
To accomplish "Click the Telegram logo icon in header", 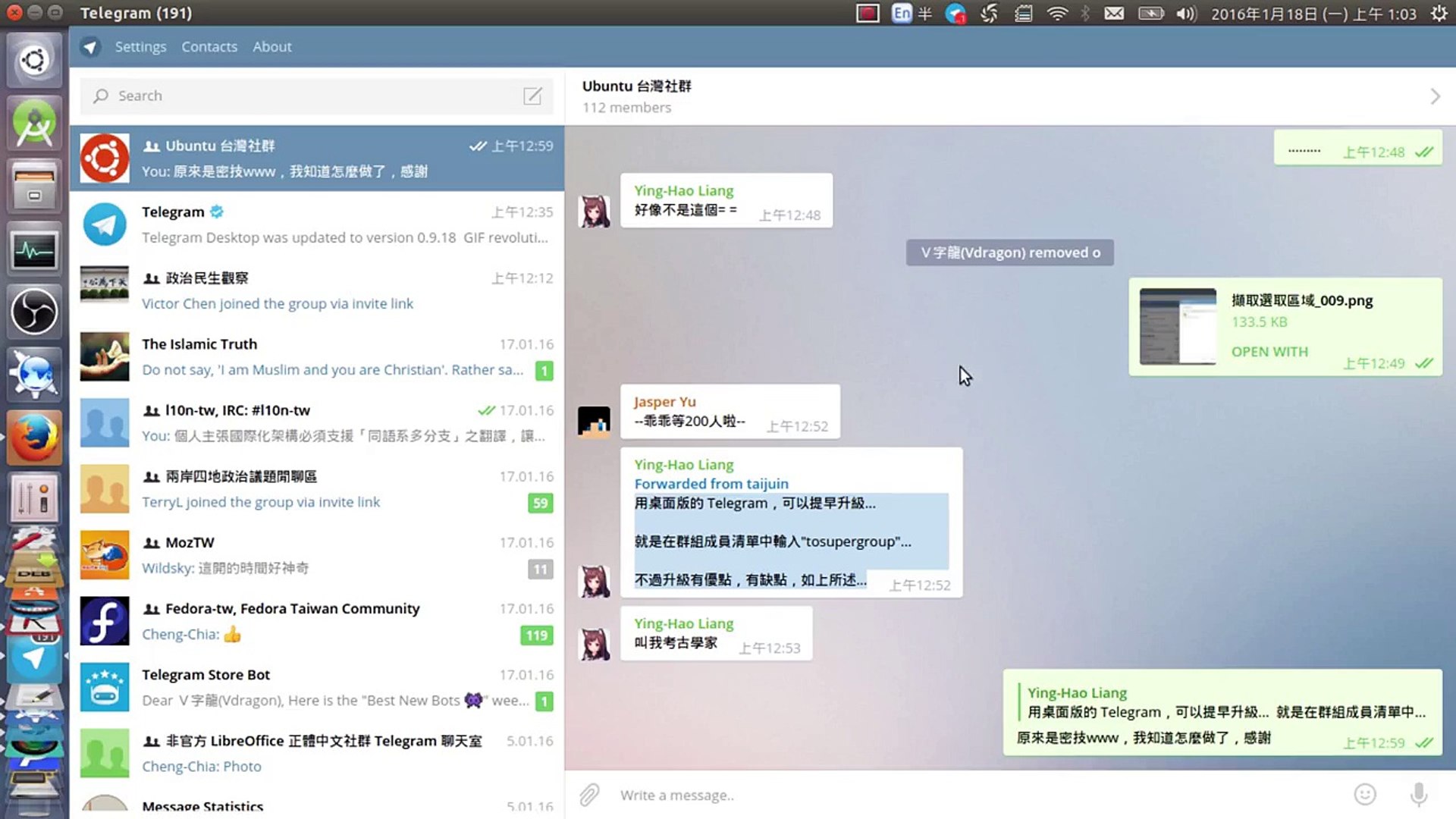I will point(90,46).
